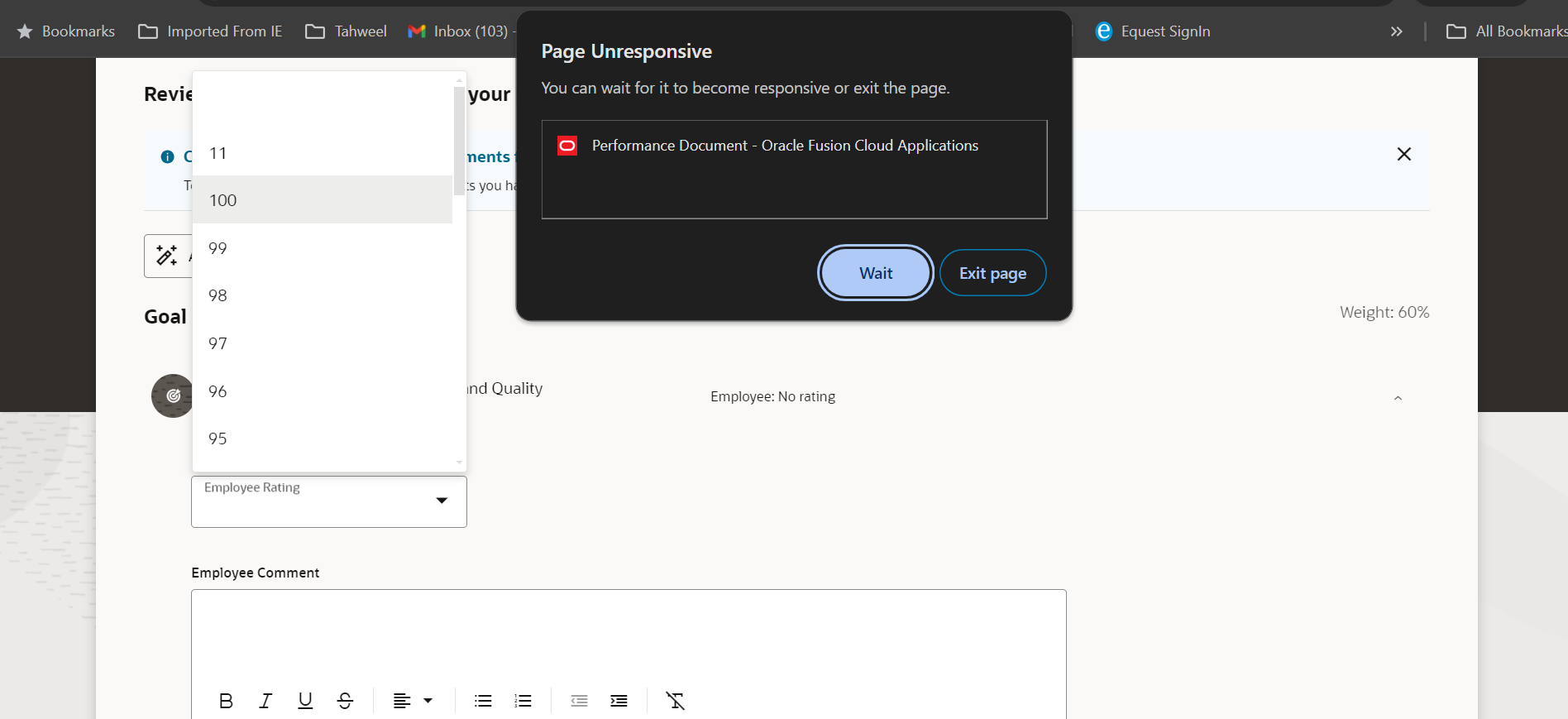1568x719 pixels.
Task: Click the text alignment icon
Action: coord(402,701)
